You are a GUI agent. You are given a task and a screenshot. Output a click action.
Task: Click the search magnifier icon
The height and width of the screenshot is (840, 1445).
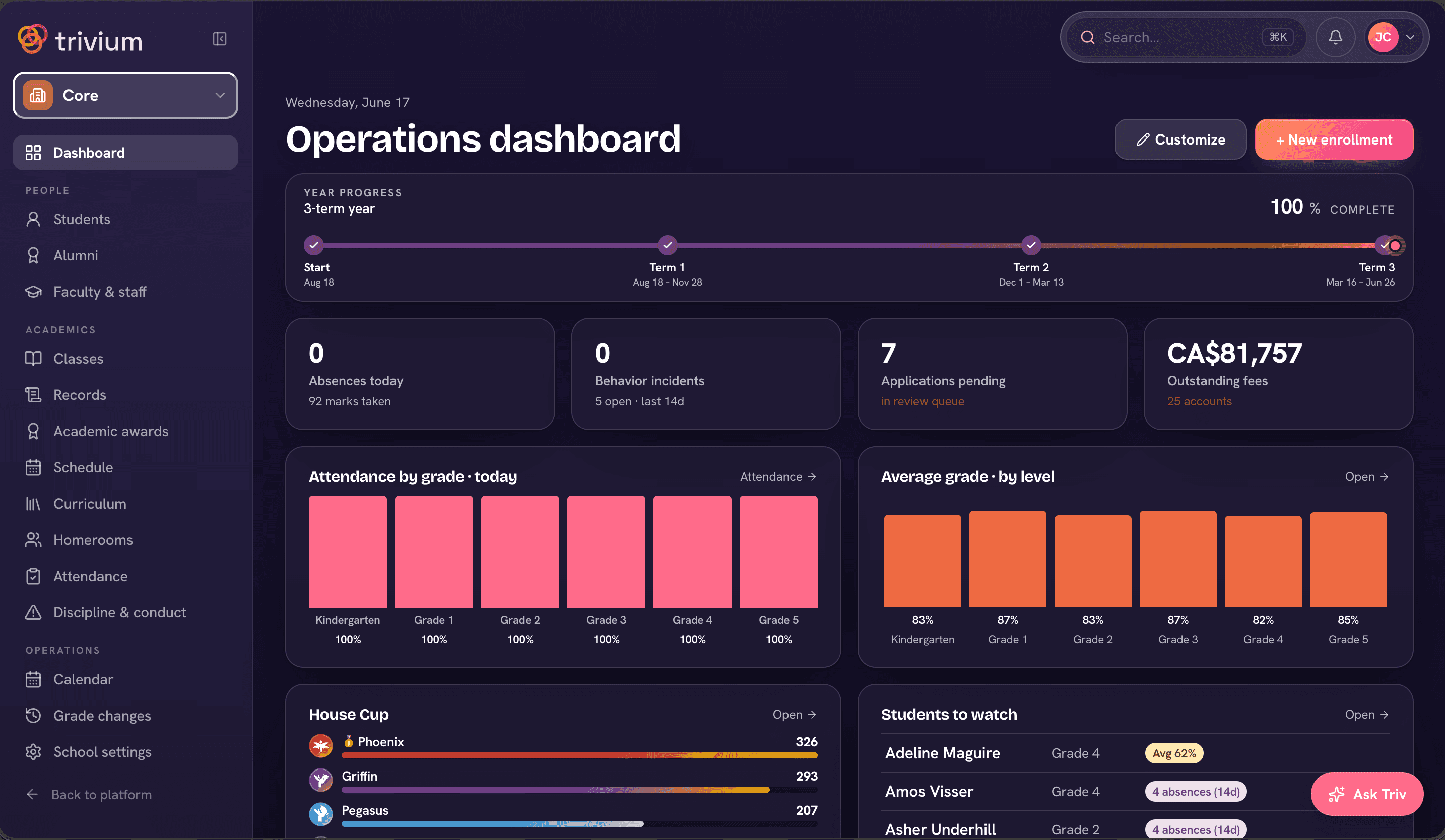click(1087, 37)
